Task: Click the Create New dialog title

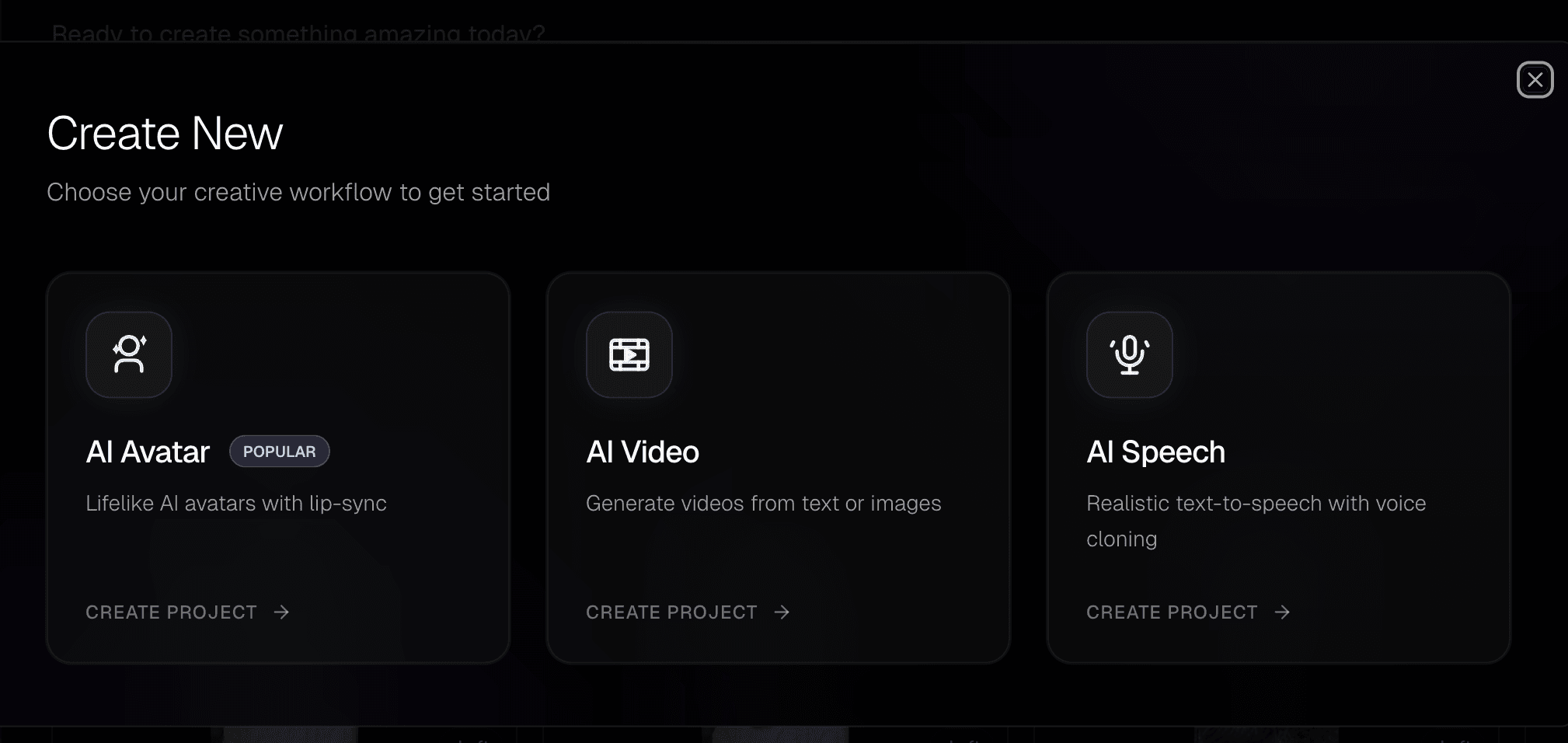Action: (165, 132)
